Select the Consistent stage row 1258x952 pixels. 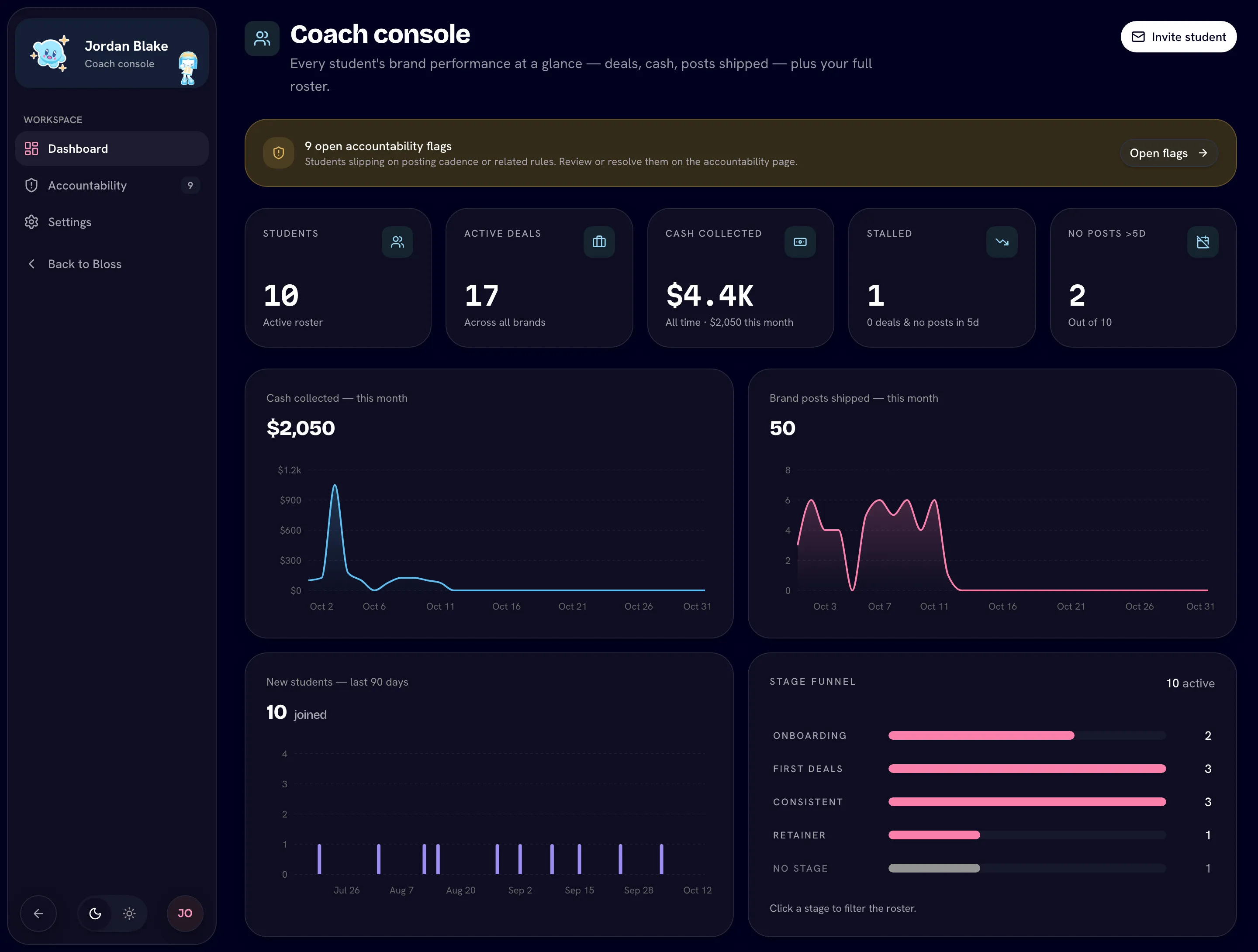(x=992, y=802)
